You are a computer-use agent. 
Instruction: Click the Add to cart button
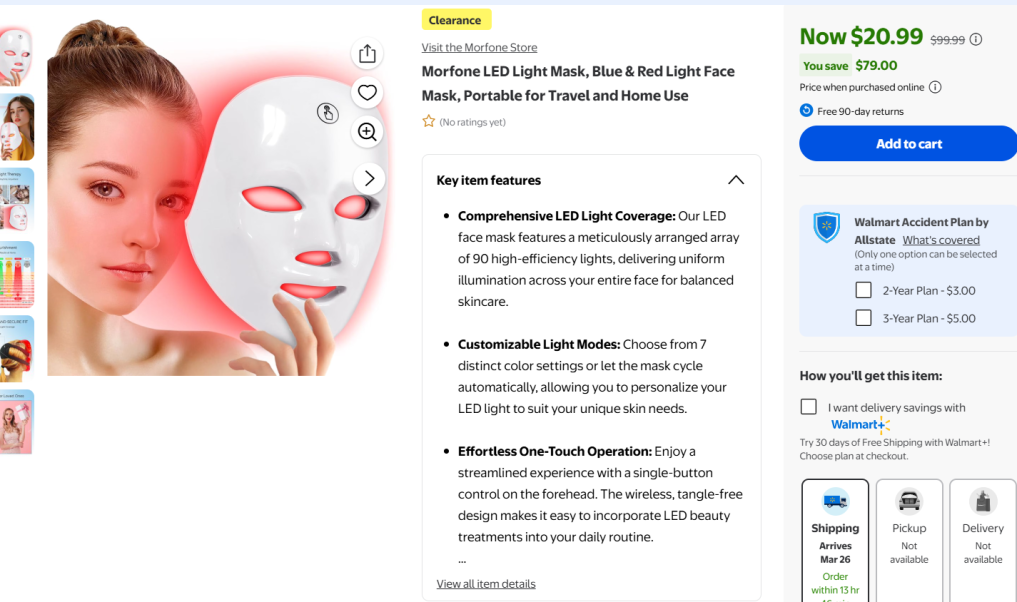pos(908,143)
